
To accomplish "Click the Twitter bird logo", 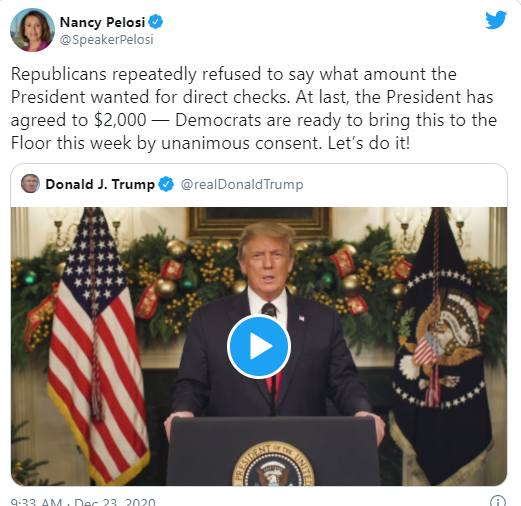I will [x=496, y=20].
